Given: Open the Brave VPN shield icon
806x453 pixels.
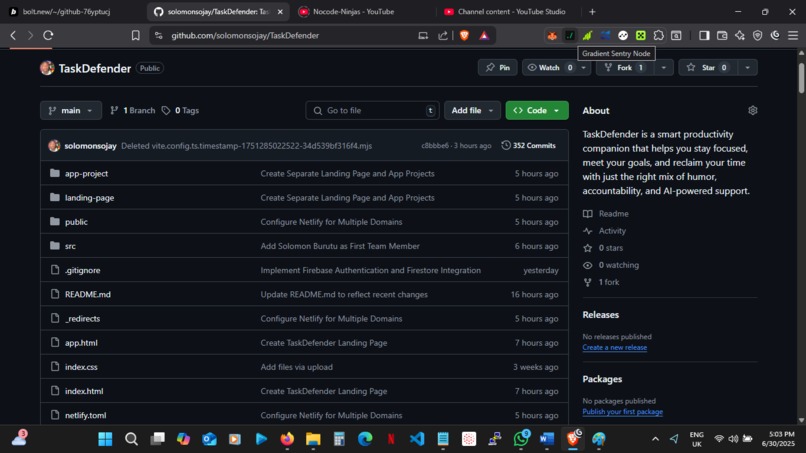Looking at the screenshot, I should click(758, 35).
